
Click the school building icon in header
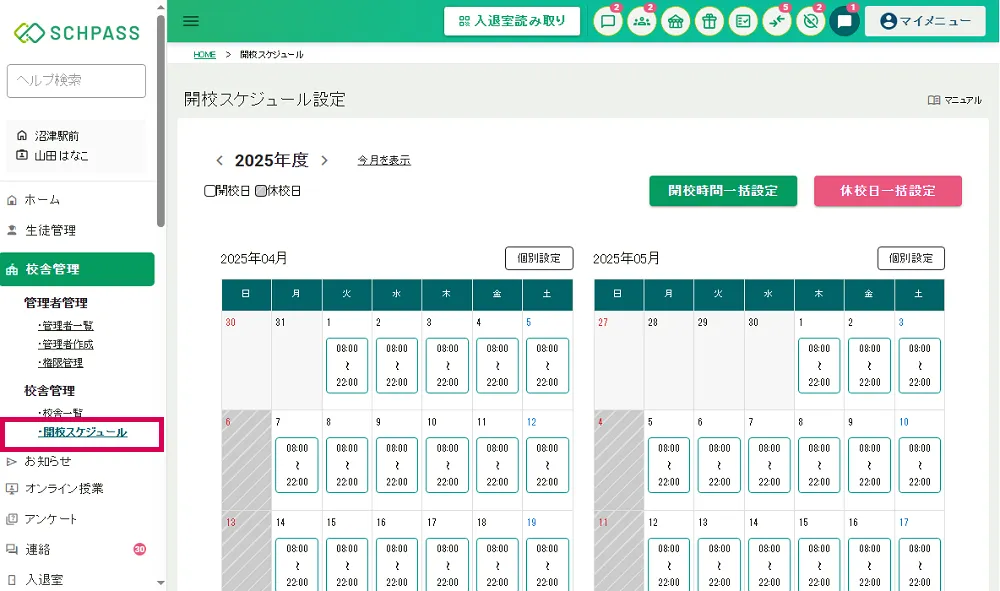tap(676, 22)
